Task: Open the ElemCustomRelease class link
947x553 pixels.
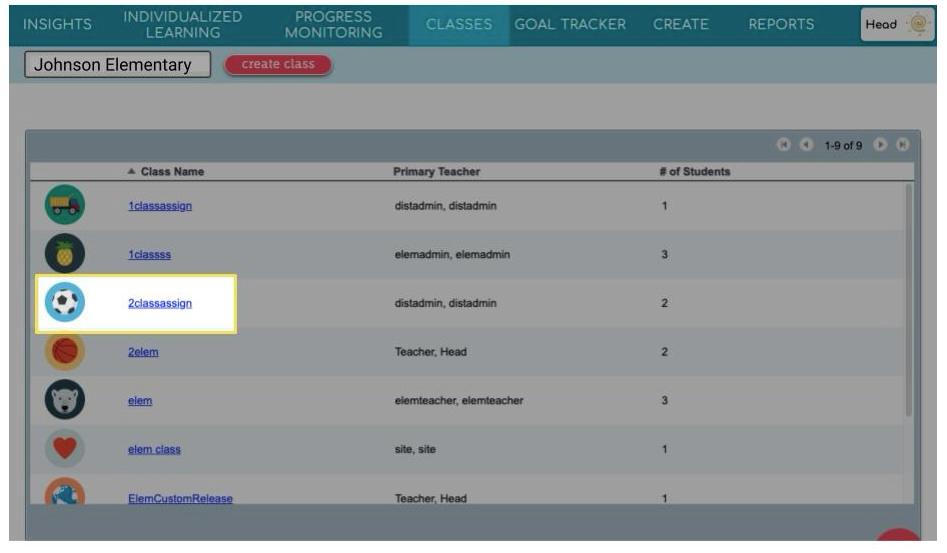Action: click(180, 499)
